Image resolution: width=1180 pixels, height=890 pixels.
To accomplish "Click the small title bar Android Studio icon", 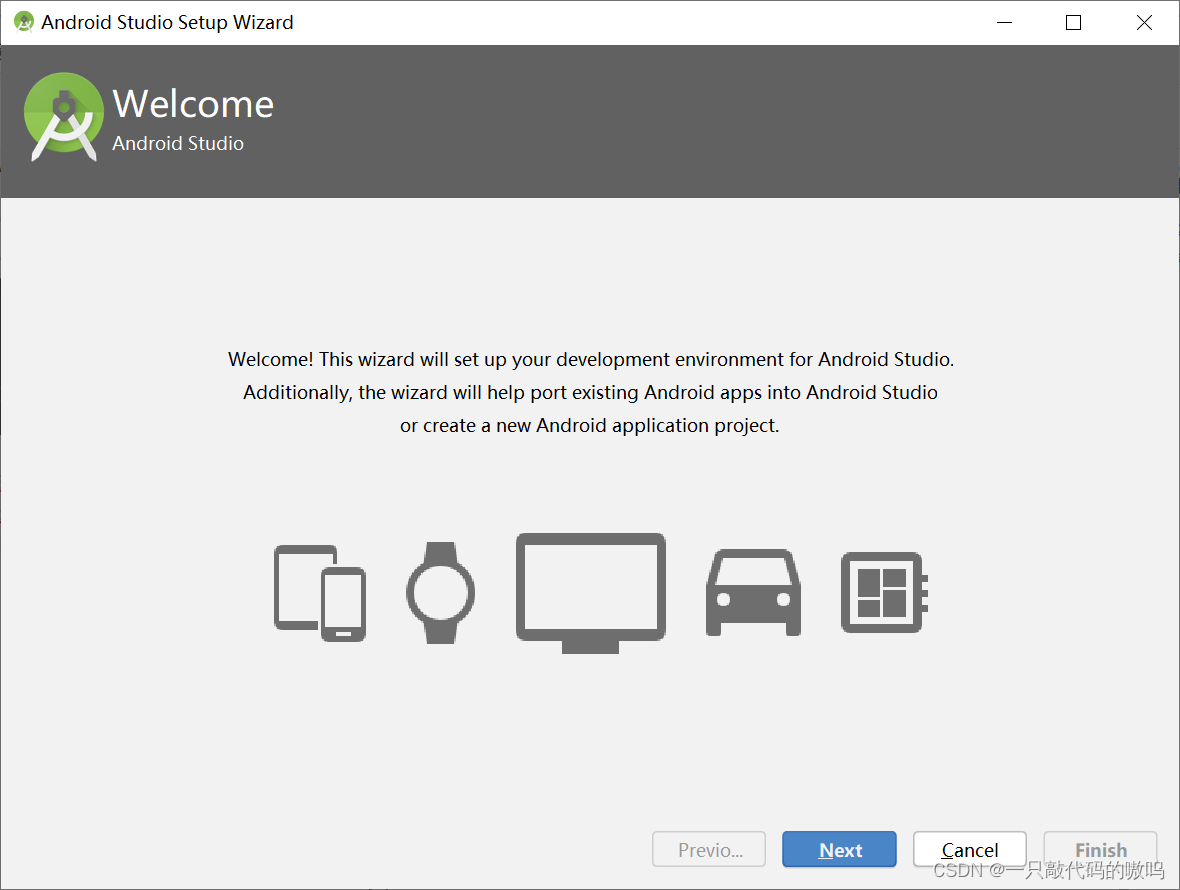I will (x=24, y=22).
